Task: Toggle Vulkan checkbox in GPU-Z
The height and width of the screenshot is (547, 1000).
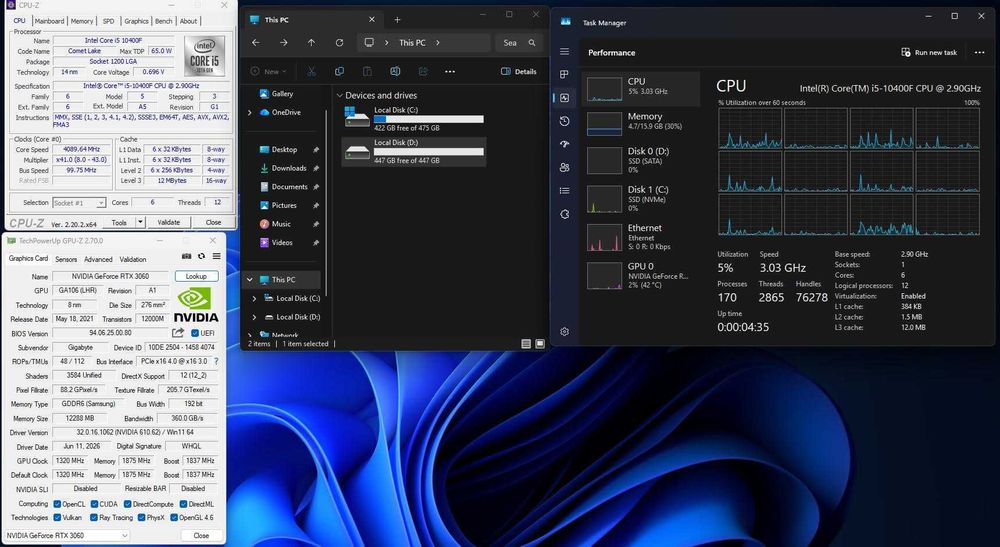Action: click(57, 518)
